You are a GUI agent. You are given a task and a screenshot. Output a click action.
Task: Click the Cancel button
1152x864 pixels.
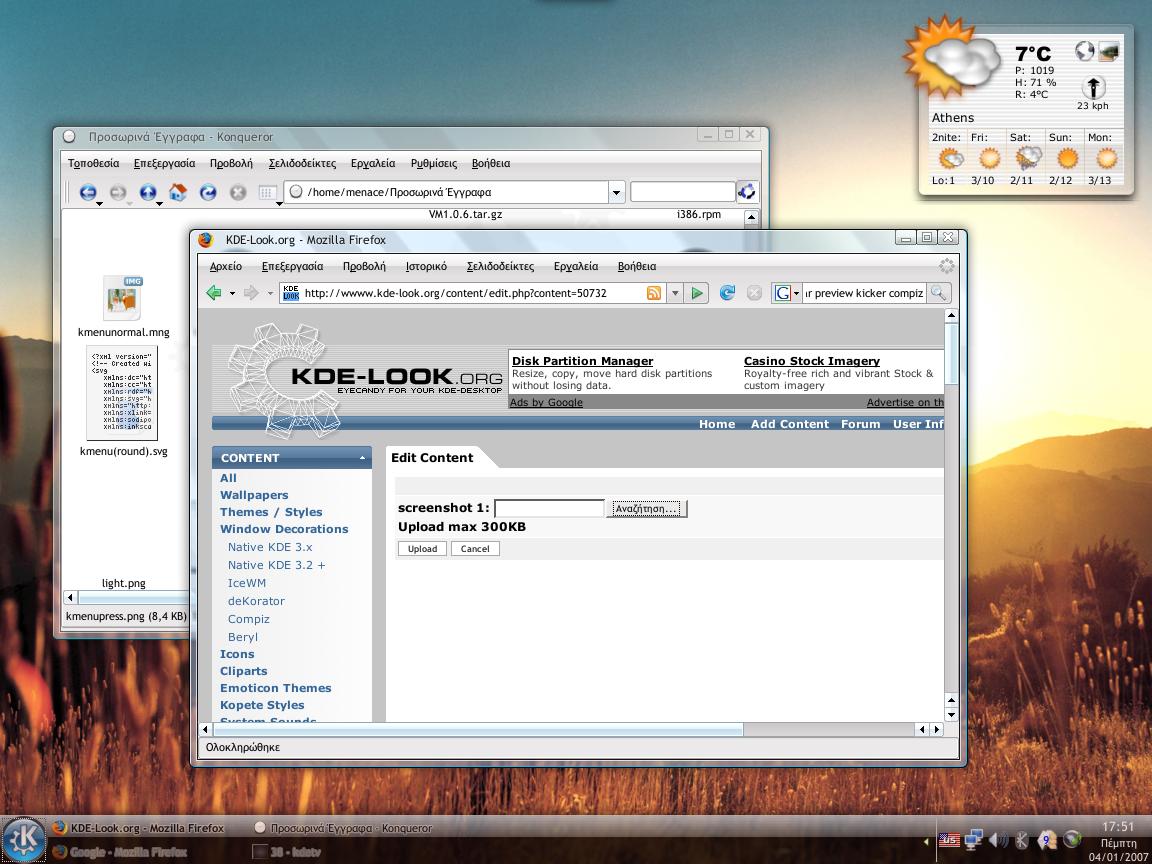tap(475, 549)
